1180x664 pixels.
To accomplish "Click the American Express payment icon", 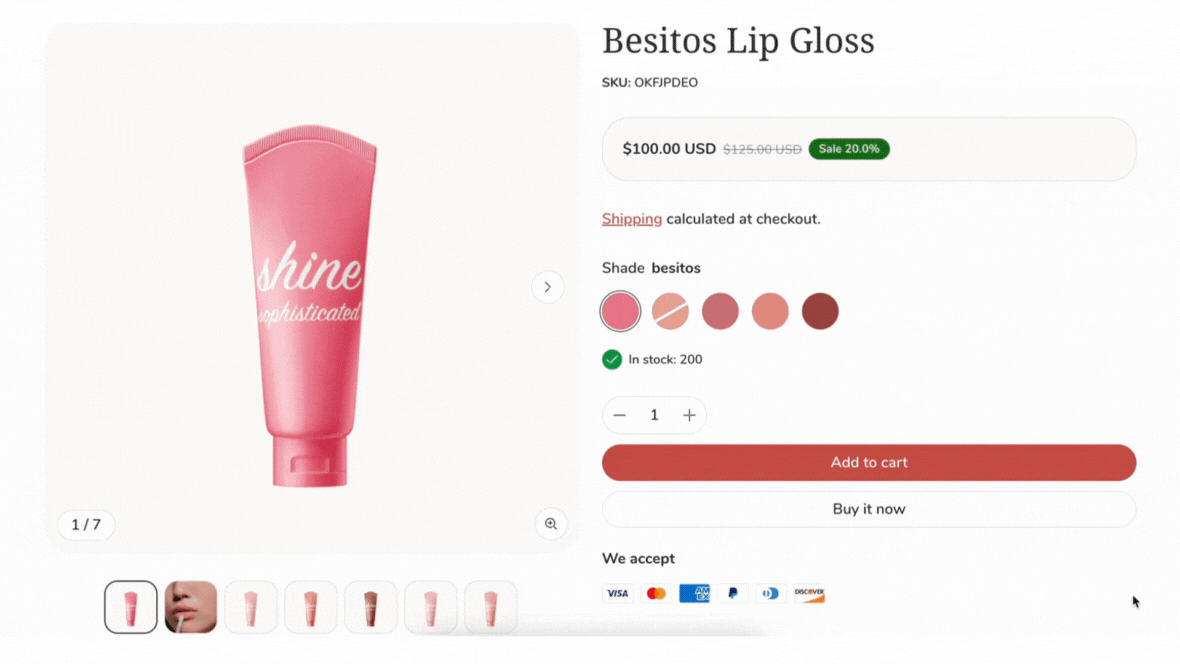I will [695, 593].
